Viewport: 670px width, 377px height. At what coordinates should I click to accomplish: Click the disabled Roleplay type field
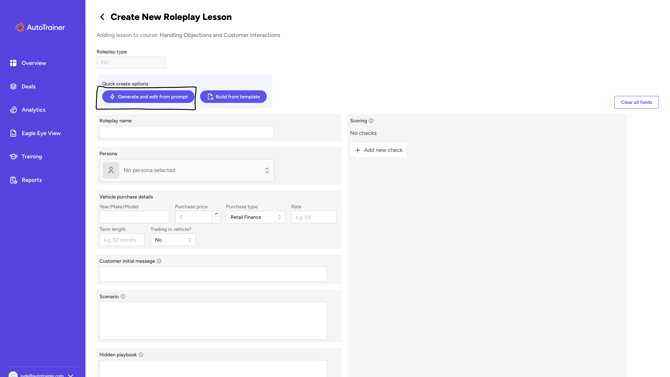coord(131,62)
